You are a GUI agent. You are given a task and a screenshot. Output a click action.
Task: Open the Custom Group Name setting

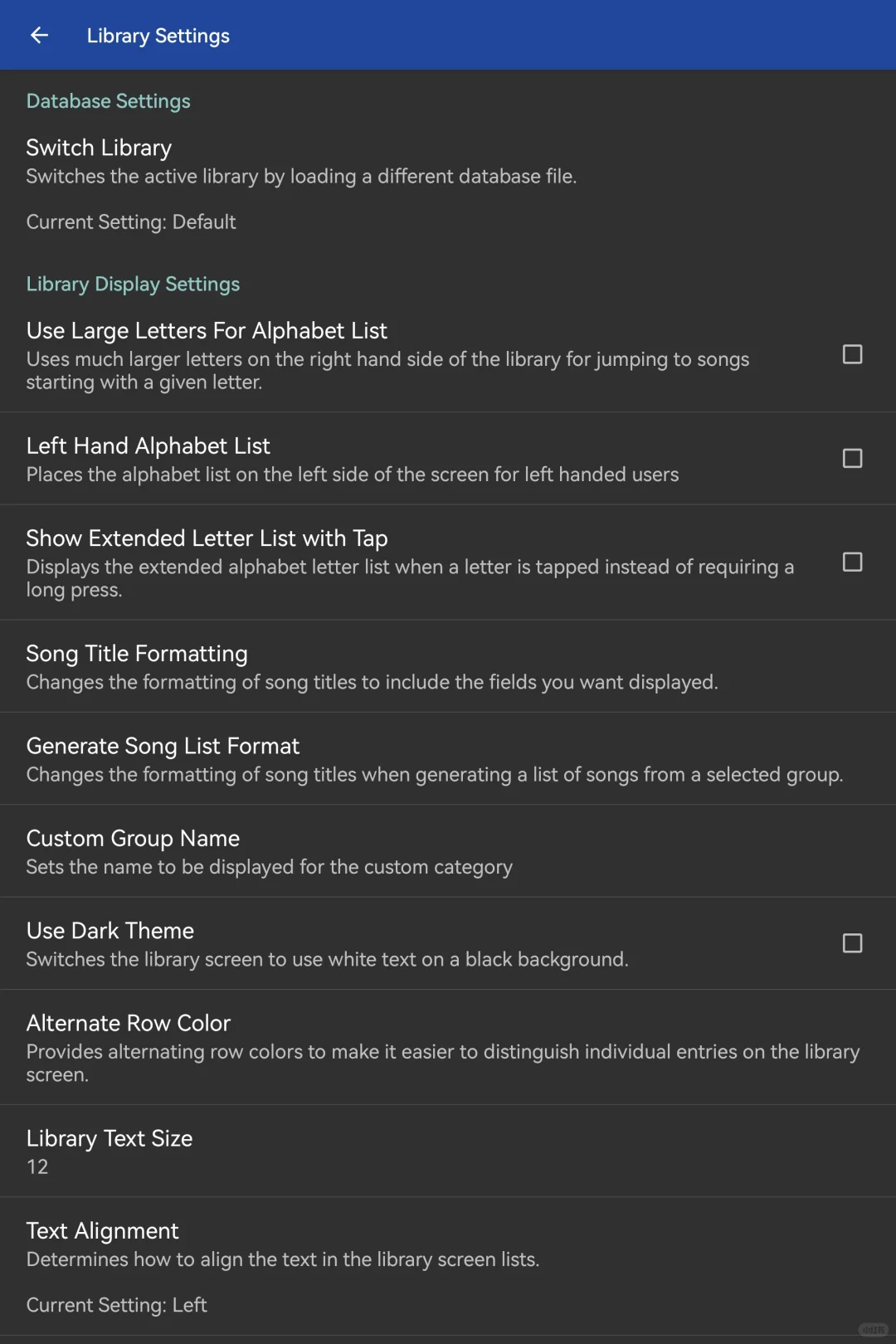[x=133, y=838]
